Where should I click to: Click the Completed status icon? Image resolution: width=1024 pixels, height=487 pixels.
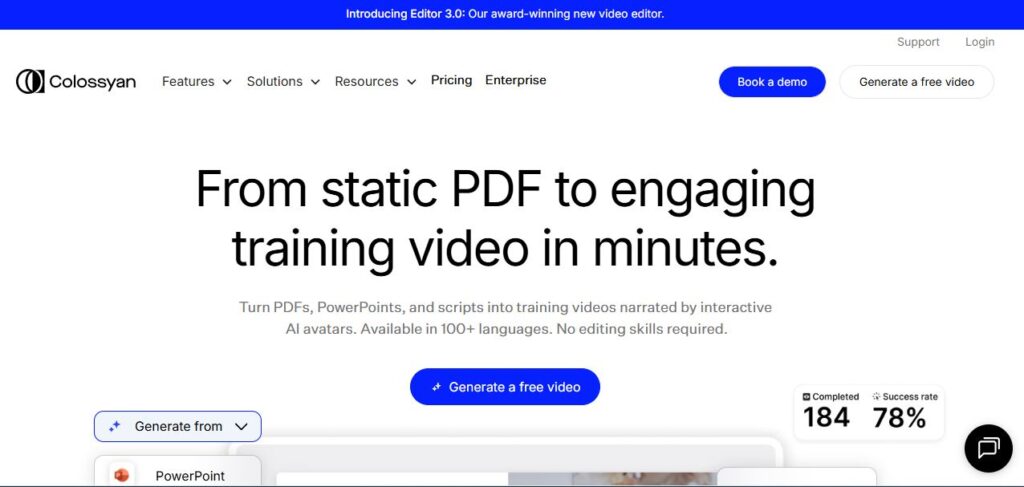[x=807, y=397]
